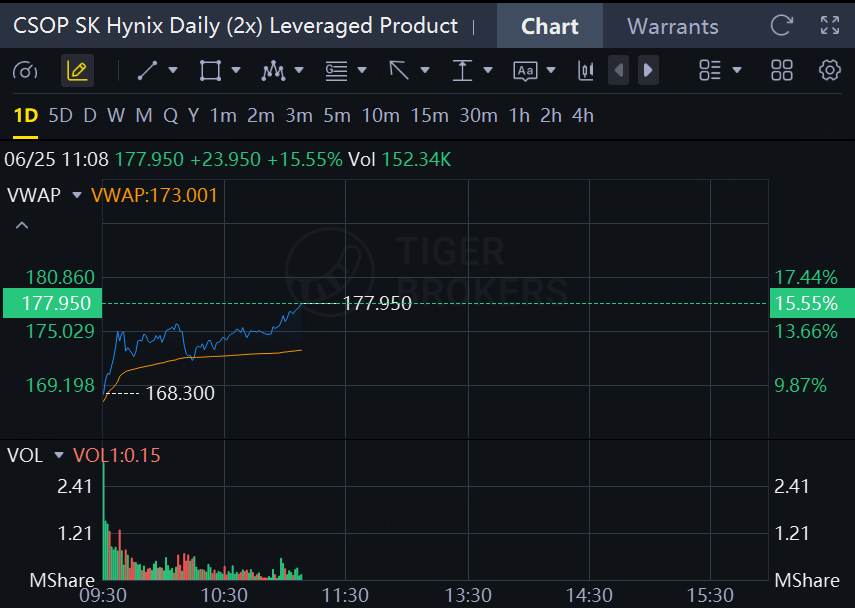Click the list layout icon
Screen dimensions: 855x608
[x=710, y=70]
